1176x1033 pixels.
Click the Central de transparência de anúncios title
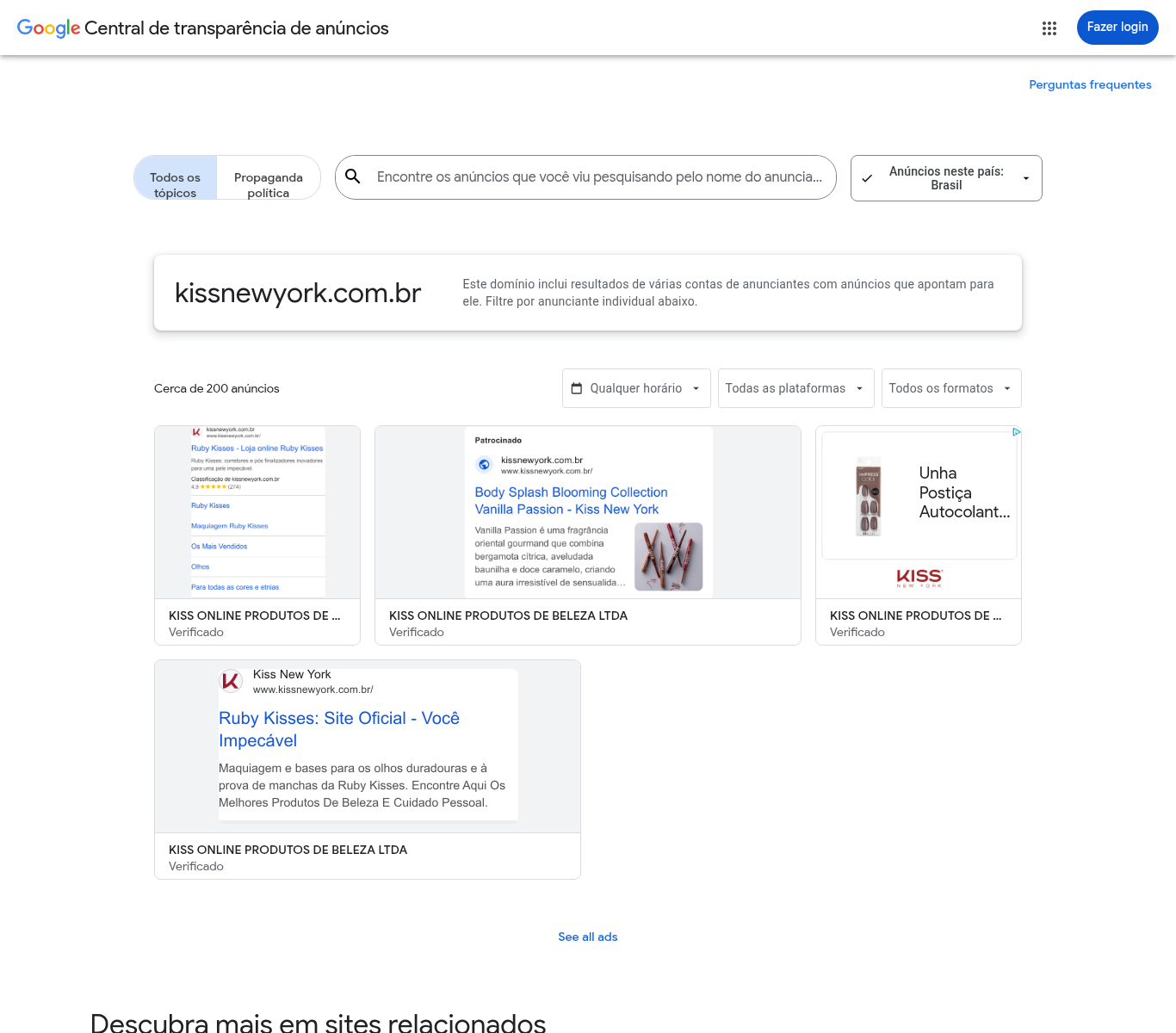(237, 28)
